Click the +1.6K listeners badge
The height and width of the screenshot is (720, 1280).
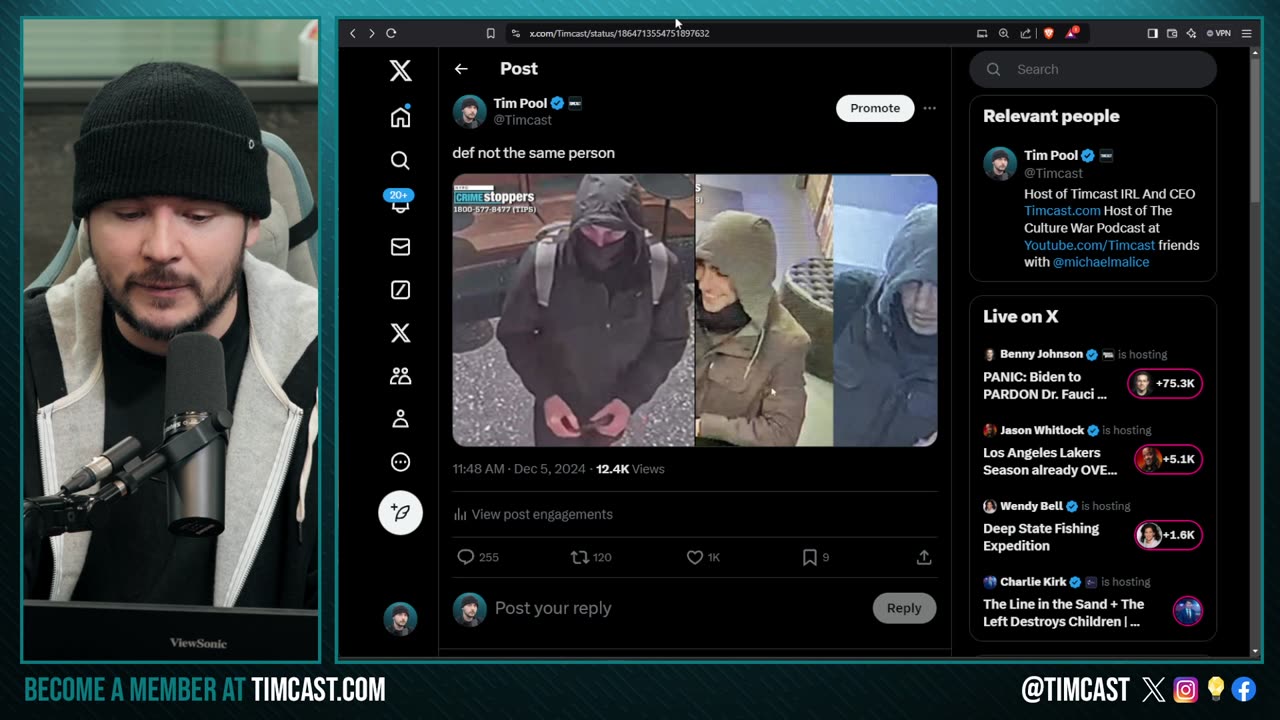point(1168,535)
